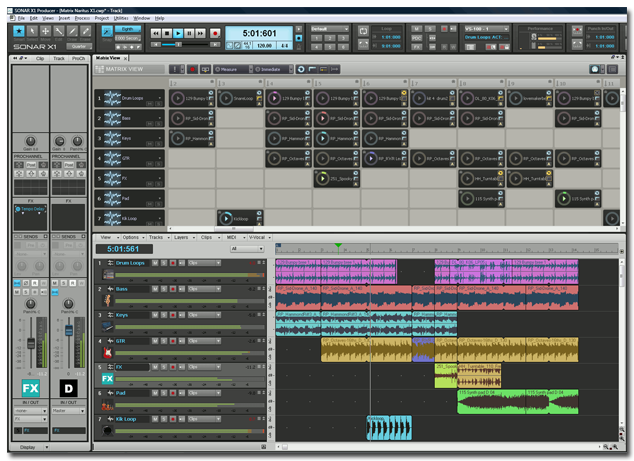Open the All track filter dropdown
Image resolution: width=634 pixels, height=461 pixels.
click(247, 249)
